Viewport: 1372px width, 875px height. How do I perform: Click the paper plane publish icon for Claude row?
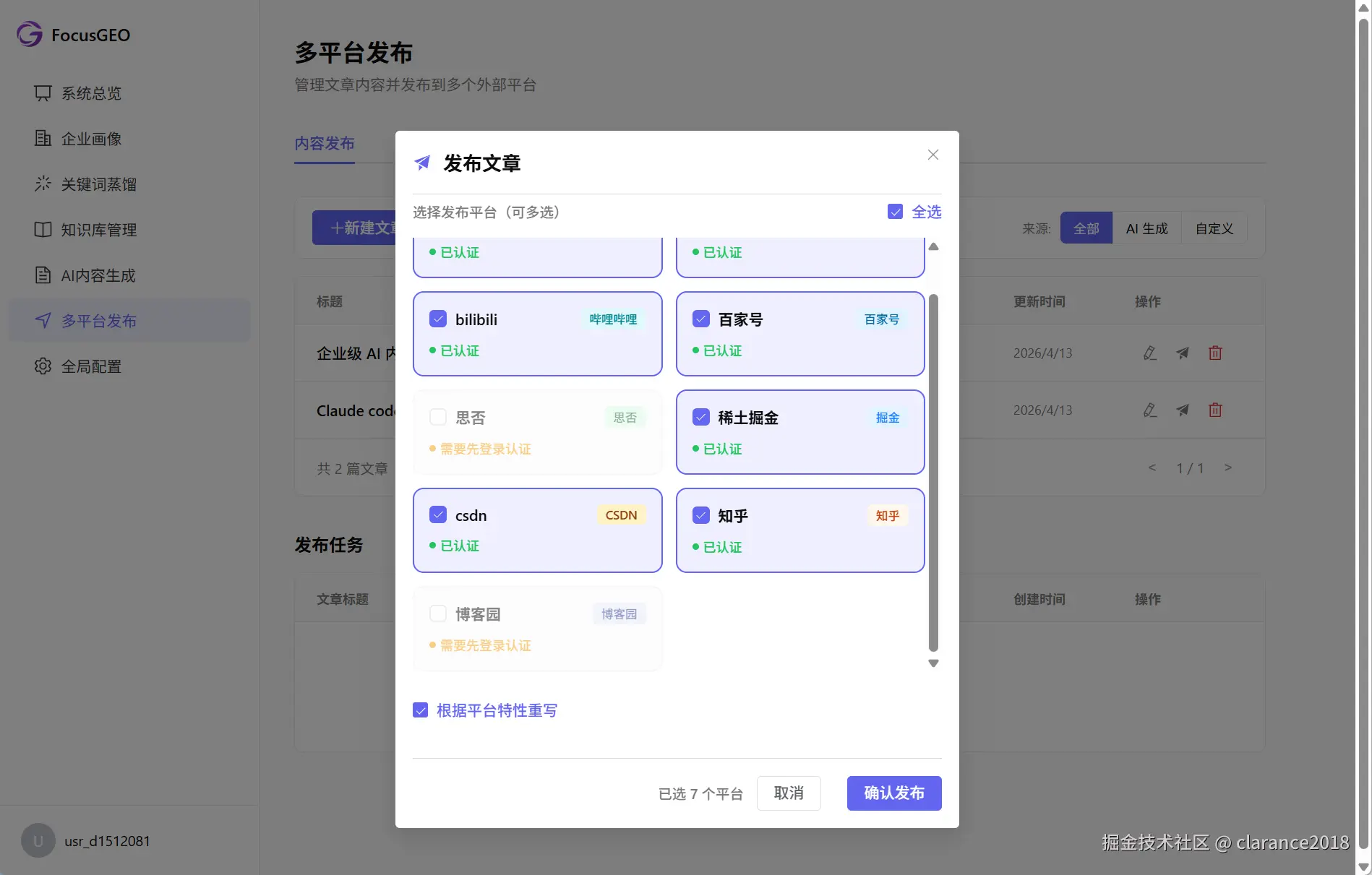pos(1183,410)
